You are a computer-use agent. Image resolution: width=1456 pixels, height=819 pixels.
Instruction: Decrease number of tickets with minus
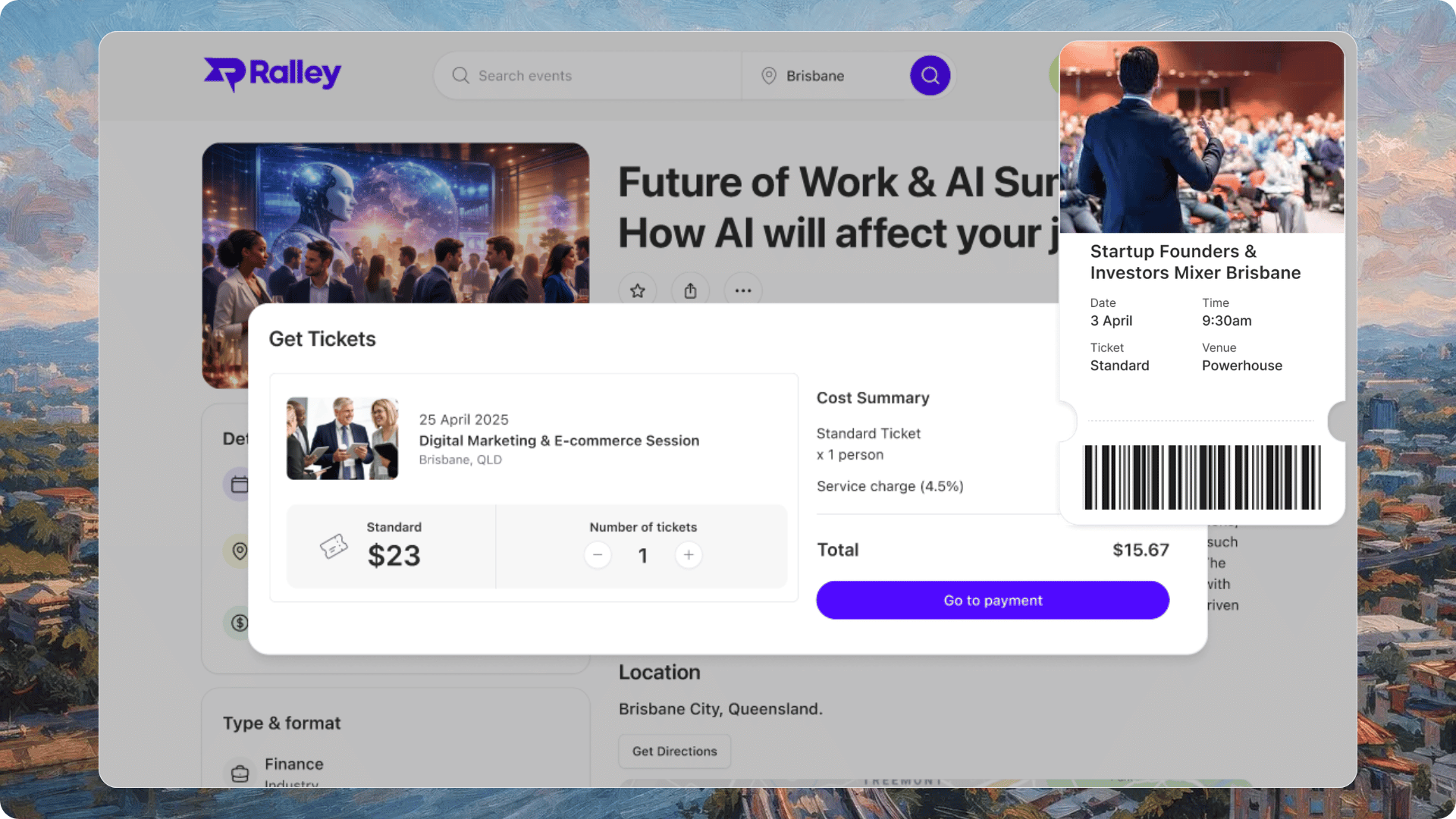pyautogui.click(x=598, y=555)
